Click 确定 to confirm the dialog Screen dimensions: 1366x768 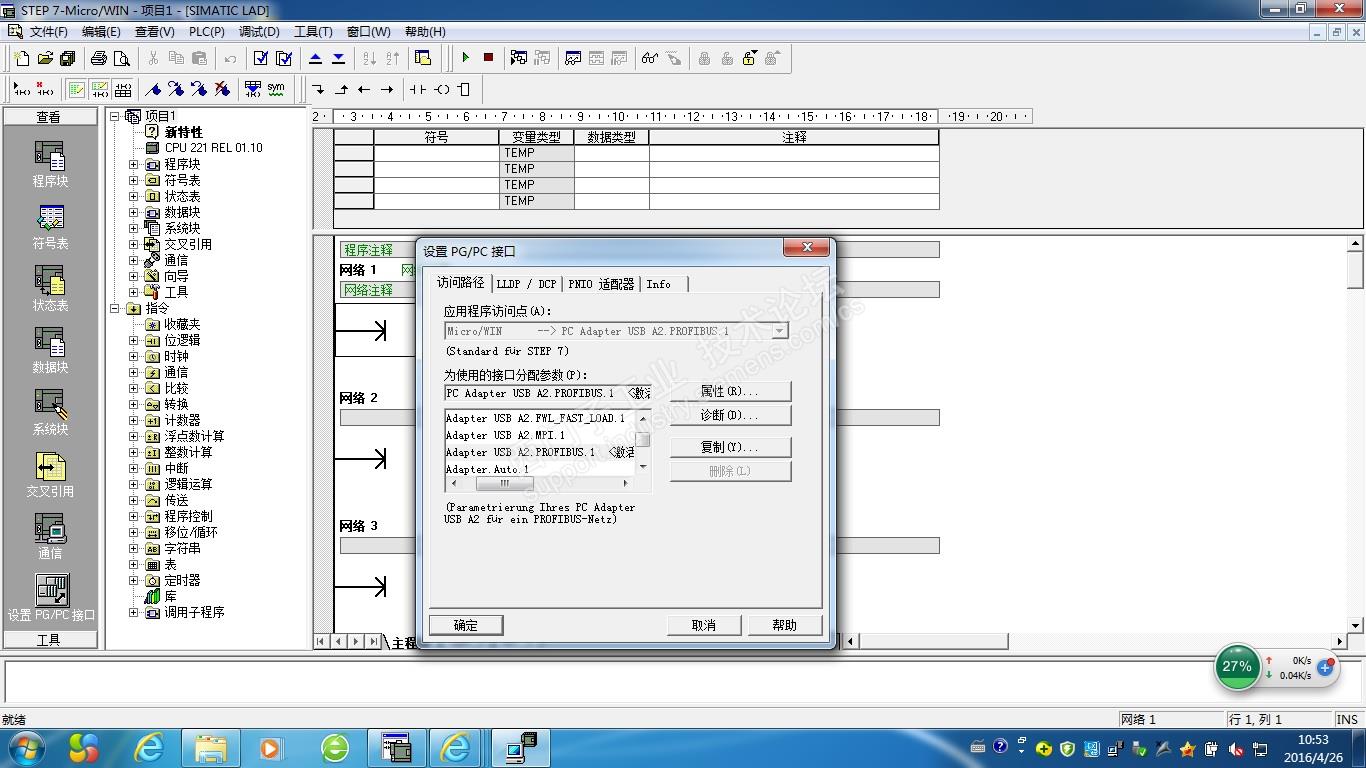466,625
